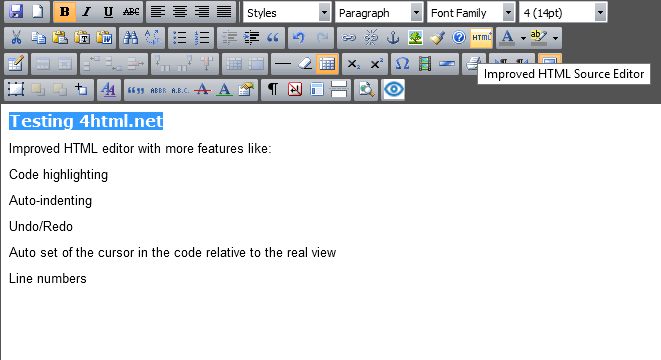Print the document
The height and width of the screenshot is (360, 661).
[x=473, y=63]
